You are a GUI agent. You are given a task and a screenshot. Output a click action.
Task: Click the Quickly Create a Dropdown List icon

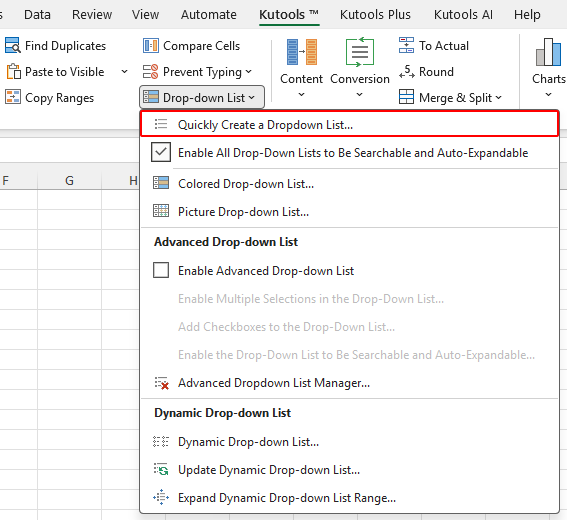pos(161,124)
